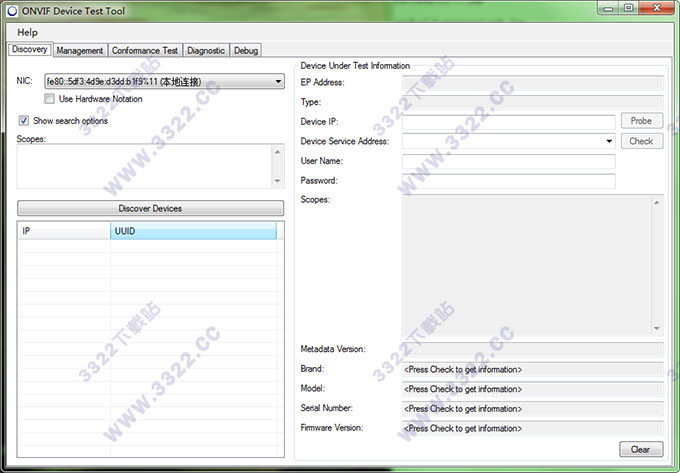Click the device Scopes scroll down arrow
680x473 pixels.
(x=657, y=329)
